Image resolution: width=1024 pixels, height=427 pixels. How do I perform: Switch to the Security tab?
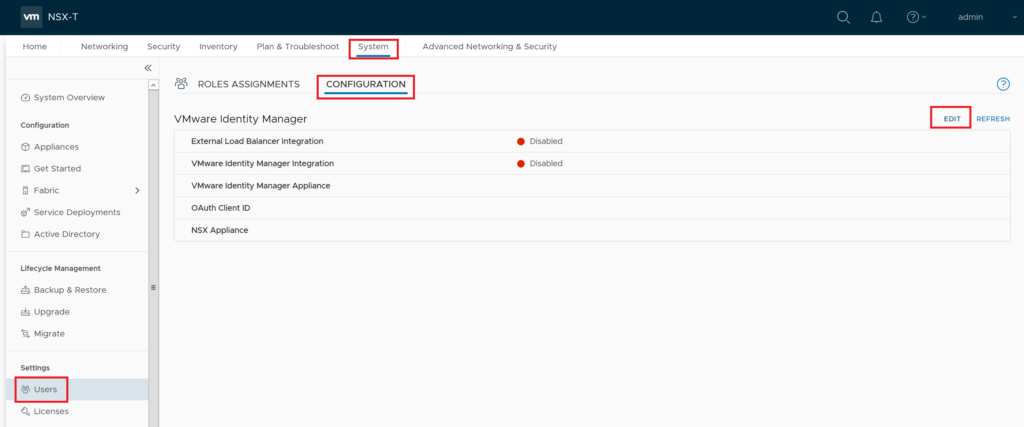163,46
